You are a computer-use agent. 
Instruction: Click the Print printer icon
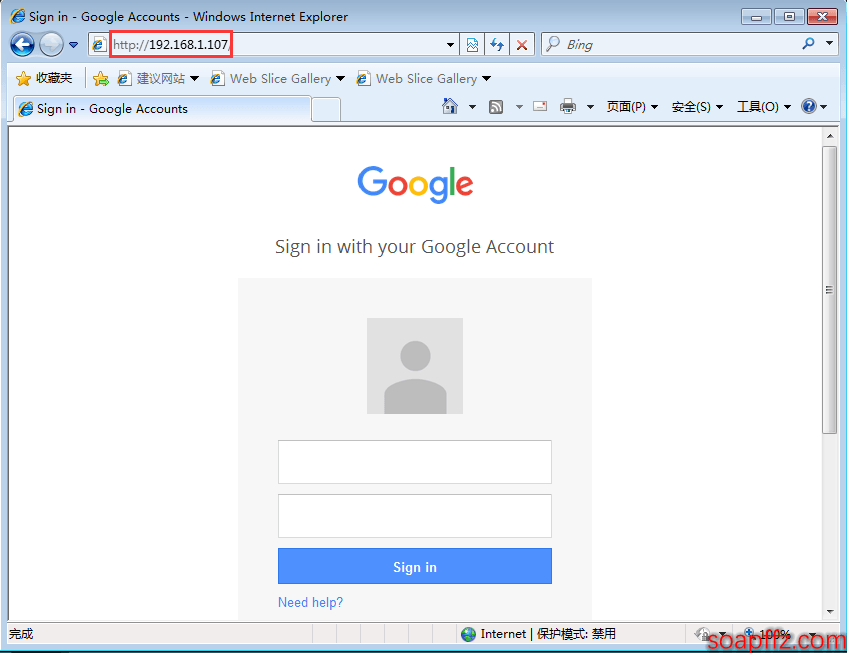[x=568, y=106]
